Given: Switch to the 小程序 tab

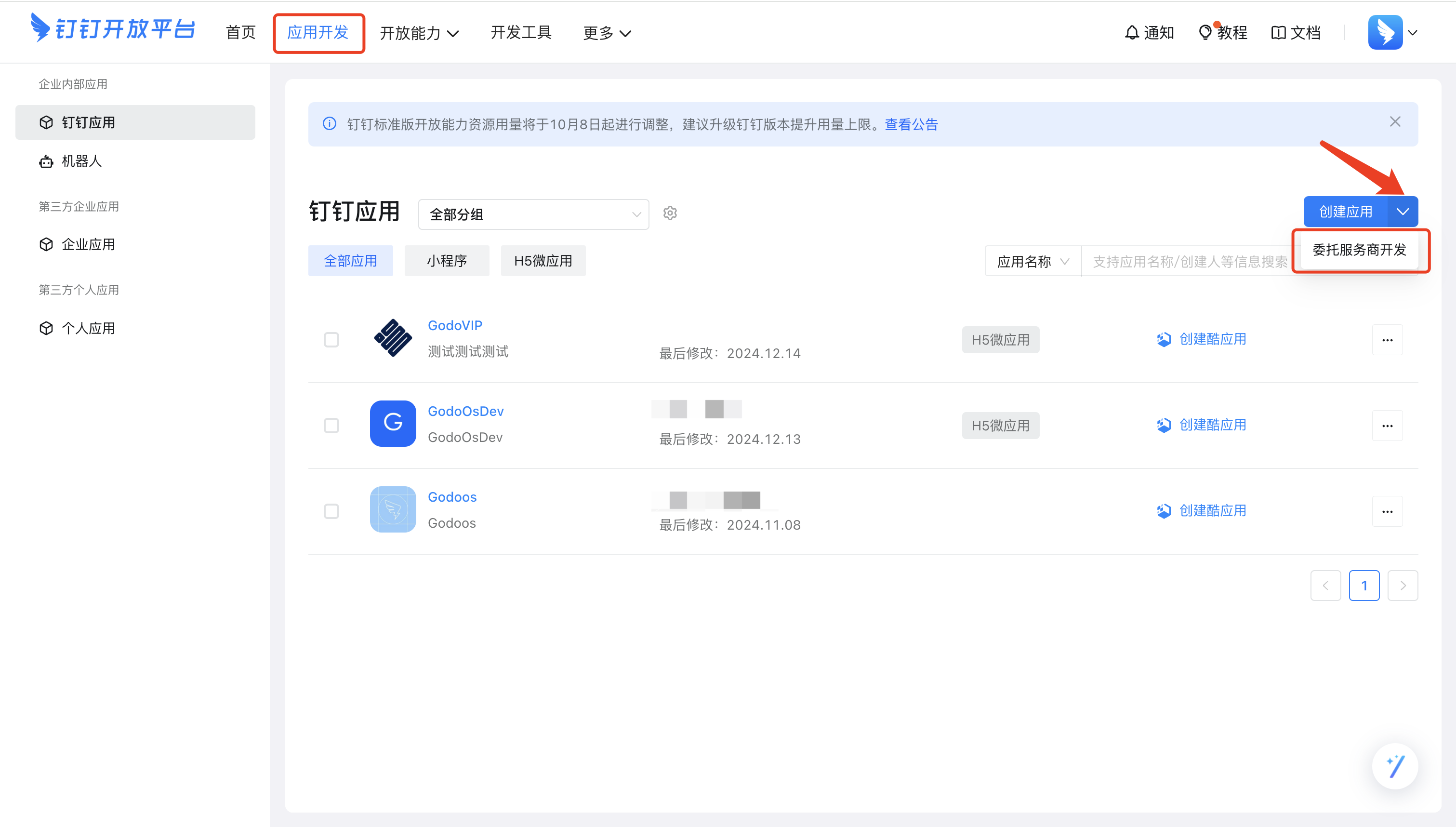Looking at the screenshot, I should point(447,261).
